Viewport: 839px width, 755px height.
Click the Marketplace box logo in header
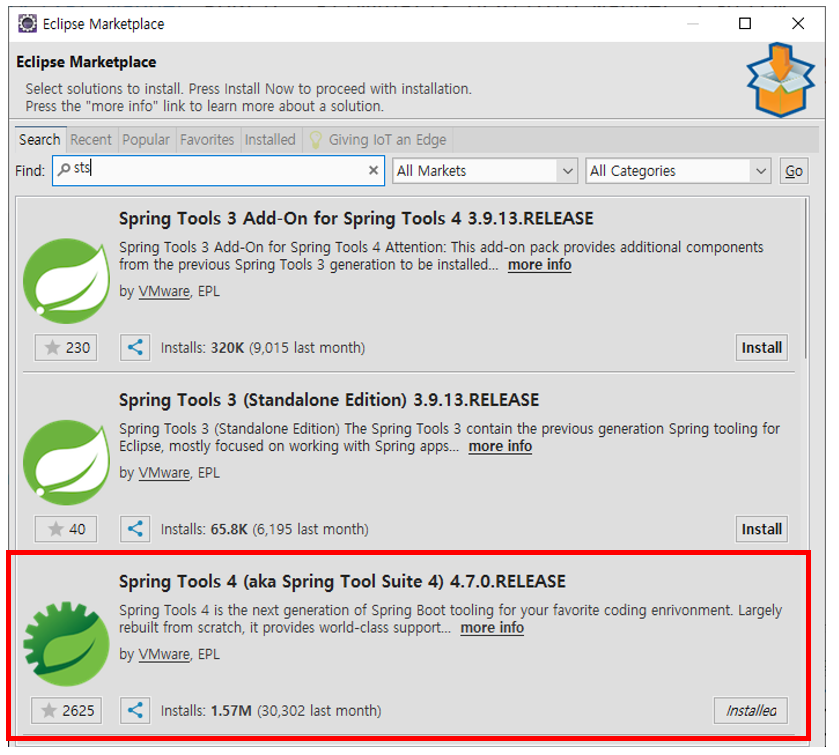pos(781,80)
